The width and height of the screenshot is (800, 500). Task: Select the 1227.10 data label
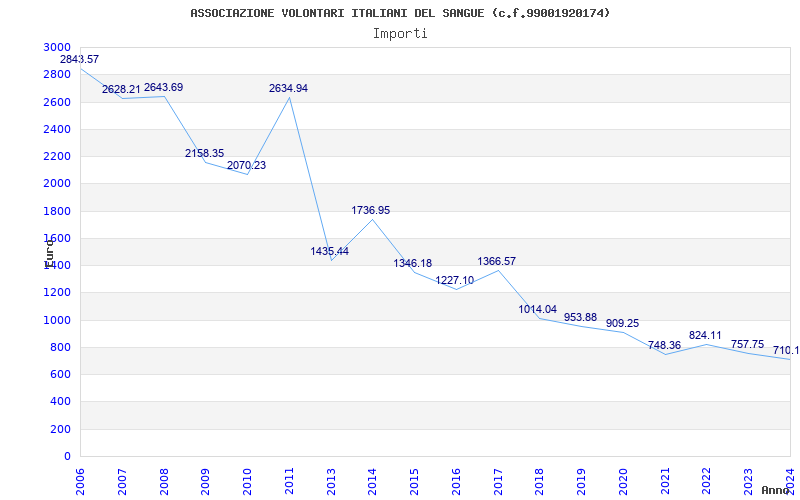(455, 280)
